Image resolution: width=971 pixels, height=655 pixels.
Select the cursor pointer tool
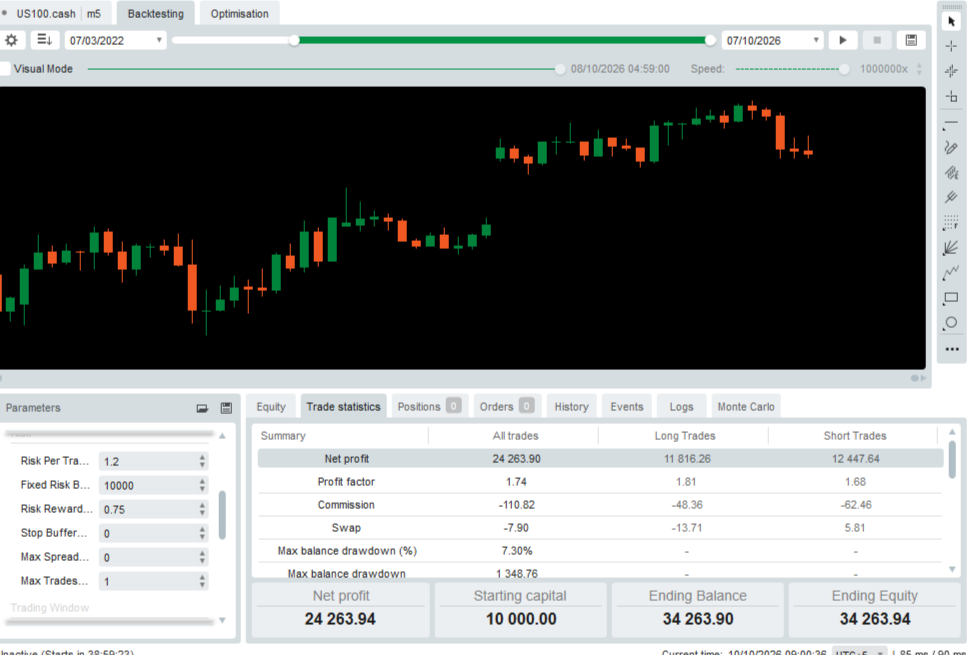[951, 22]
